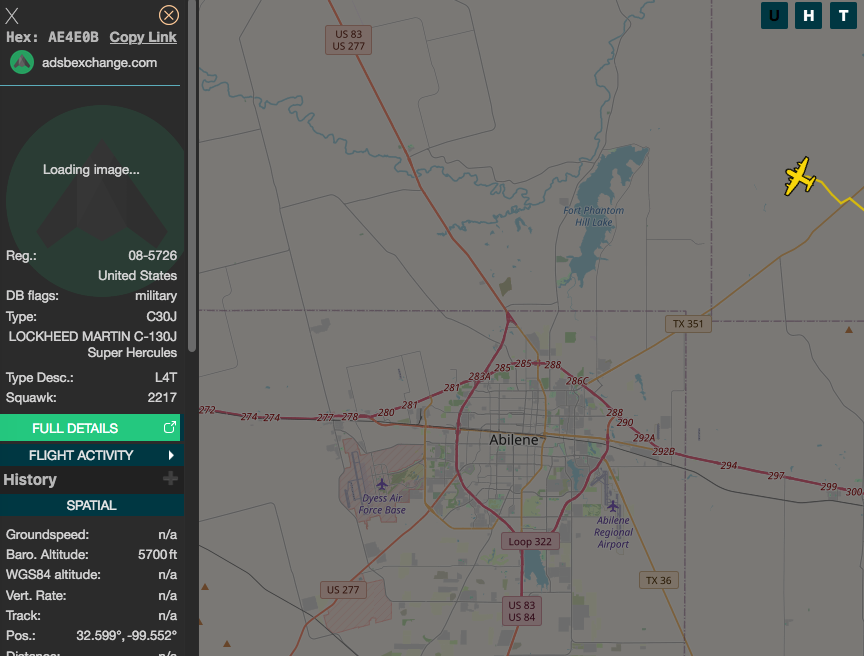Click the History heading
Screen dimensions: 864x656
[x=30, y=480]
